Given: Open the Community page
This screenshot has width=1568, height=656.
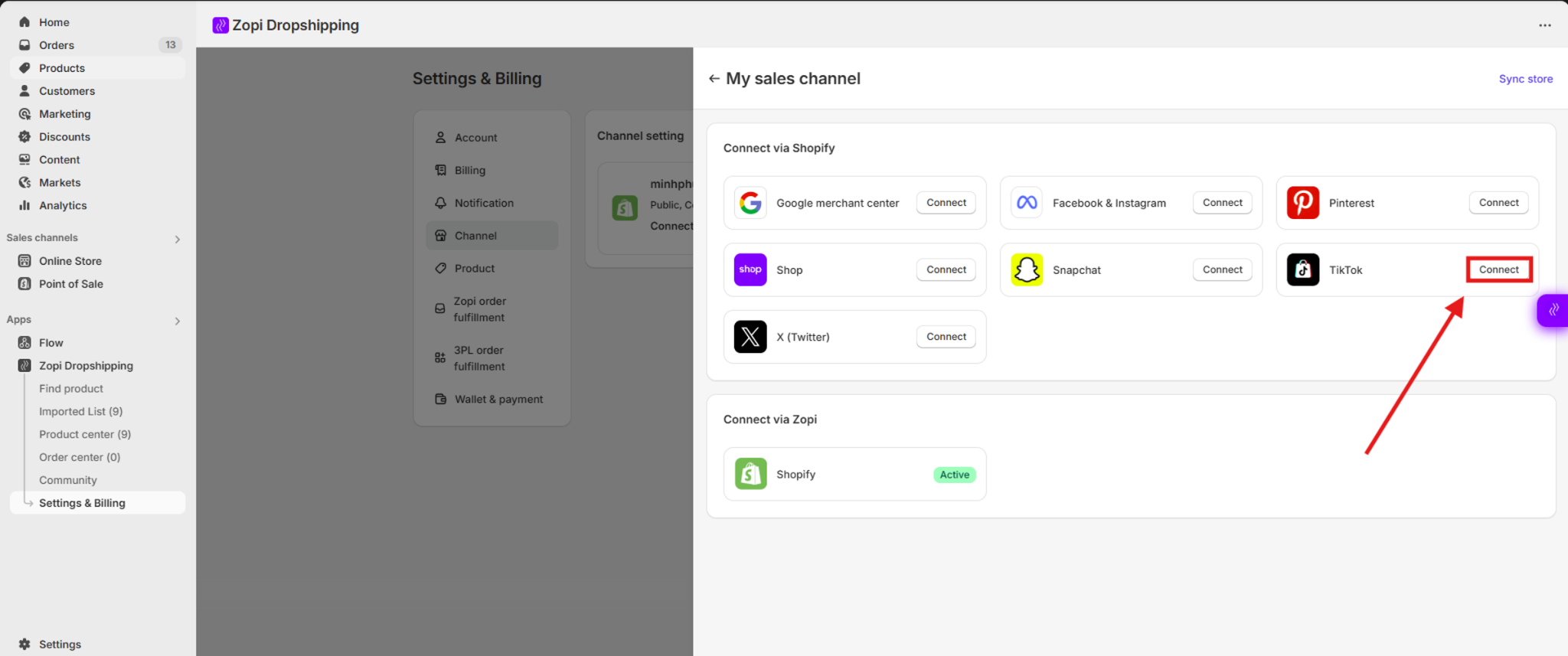Looking at the screenshot, I should click(x=68, y=481).
